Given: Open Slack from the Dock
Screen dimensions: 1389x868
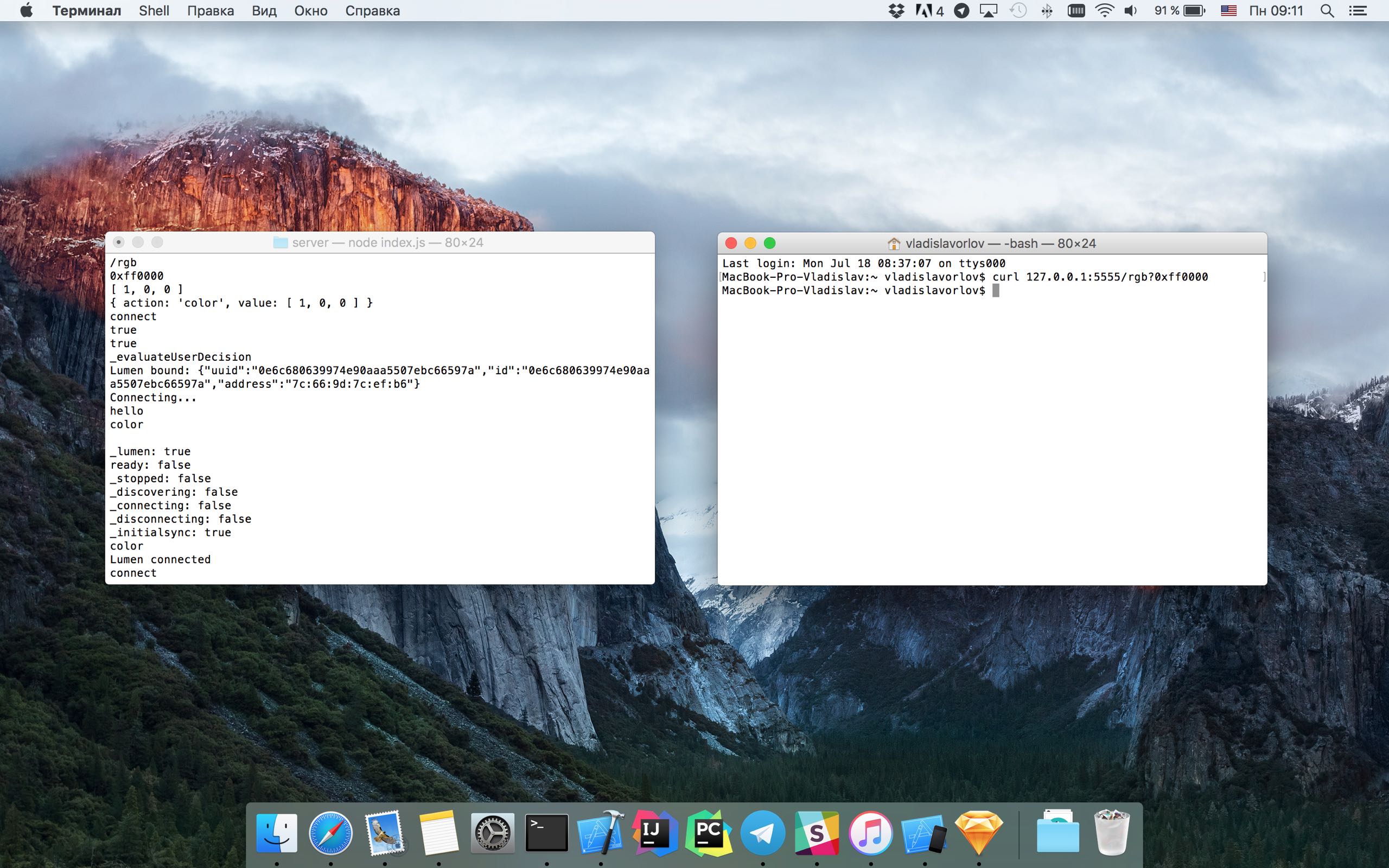Looking at the screenshot, I should pos(816,832).
